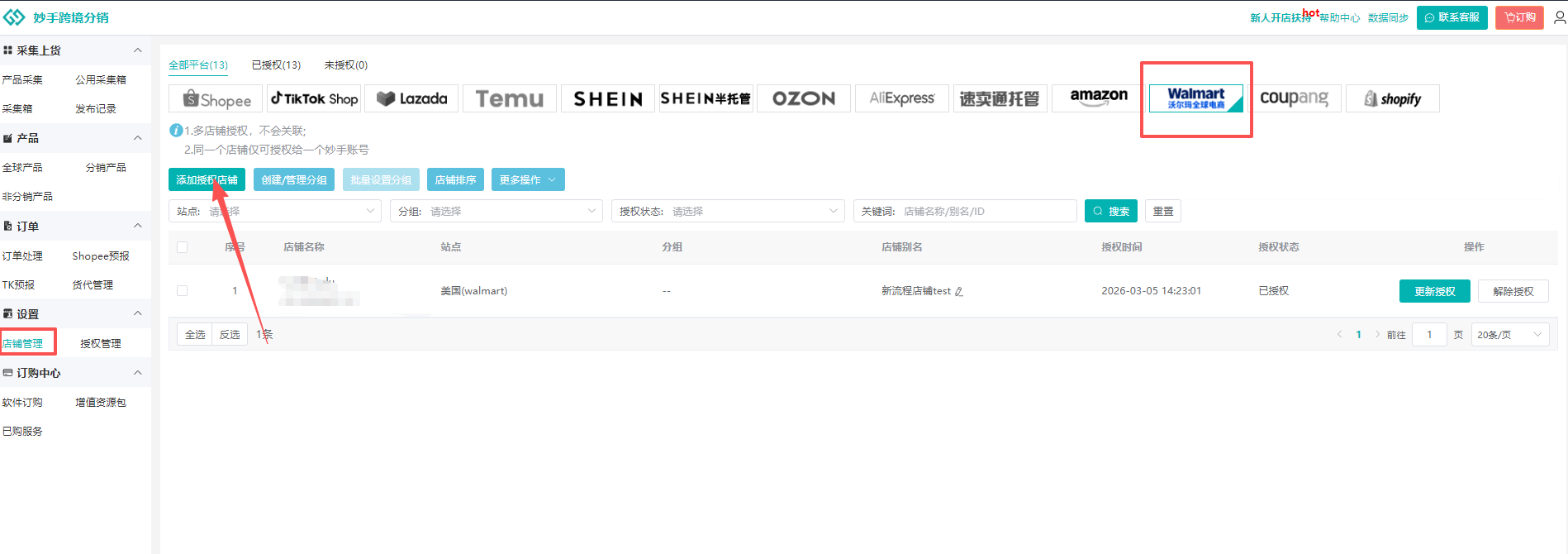
Task: Focus the 前往 page number input
Action: click(1429, 335)
